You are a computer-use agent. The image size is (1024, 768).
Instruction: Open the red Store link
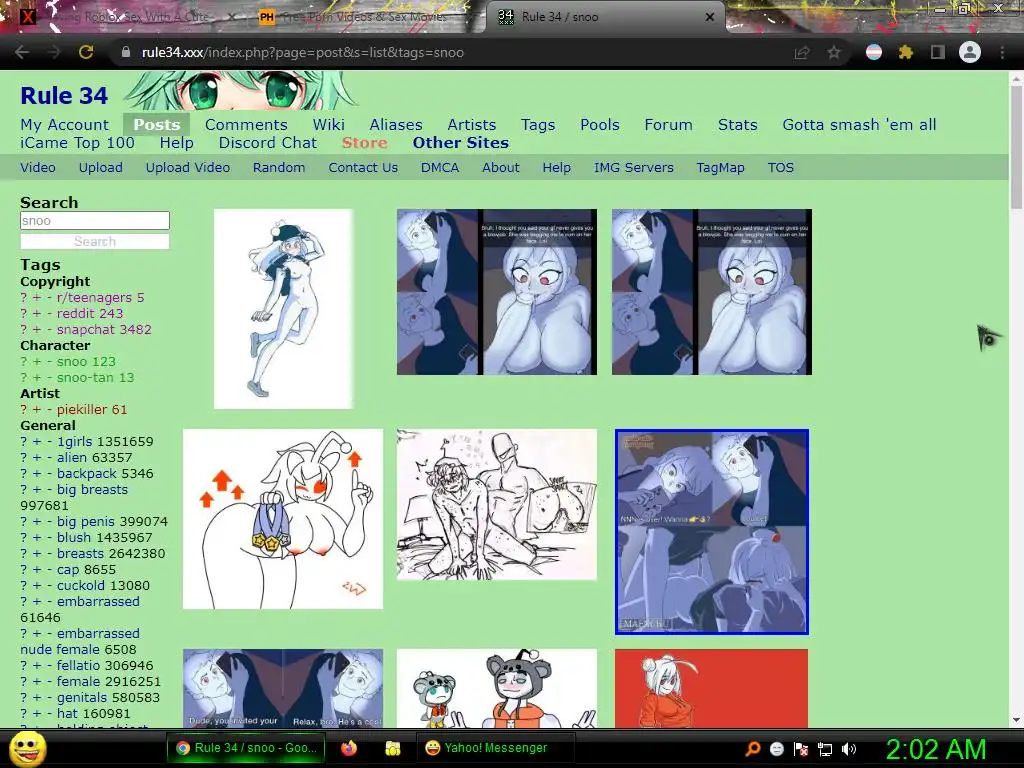coord(364,143)
